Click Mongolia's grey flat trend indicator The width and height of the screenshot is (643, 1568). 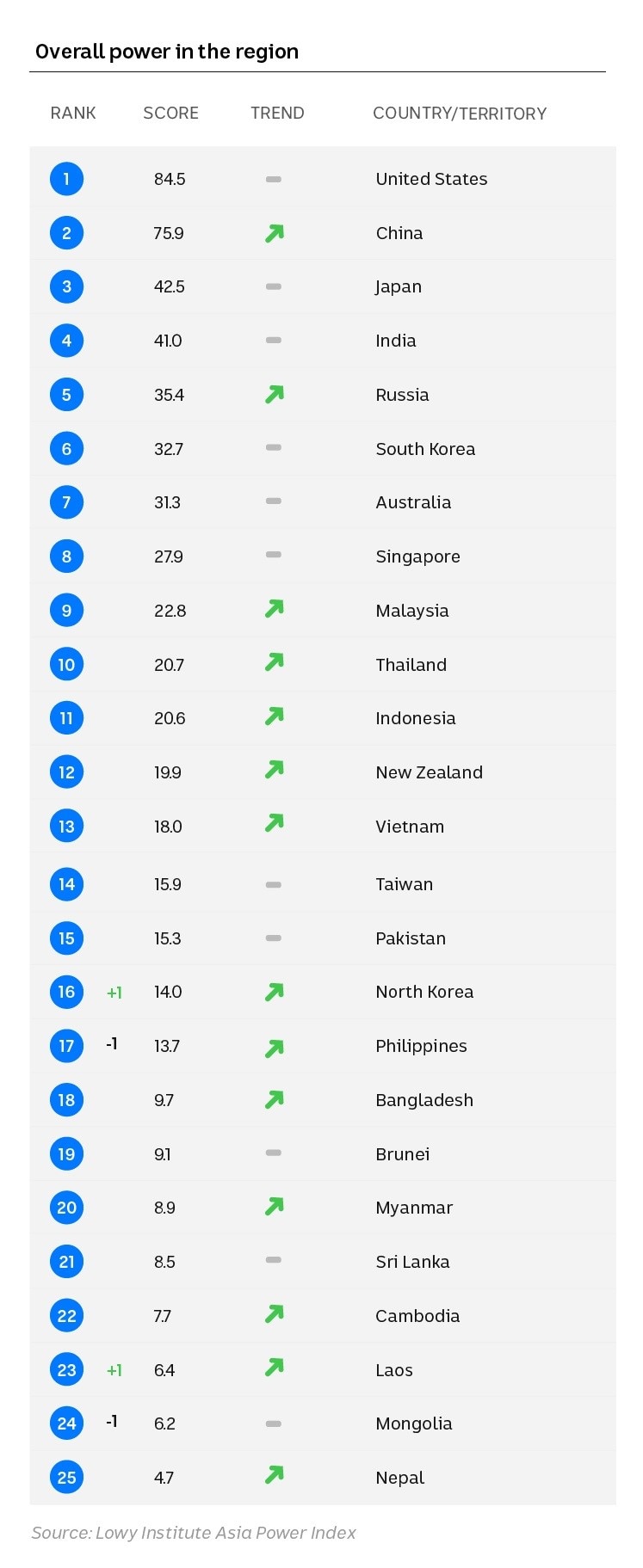pos(274,1423)
